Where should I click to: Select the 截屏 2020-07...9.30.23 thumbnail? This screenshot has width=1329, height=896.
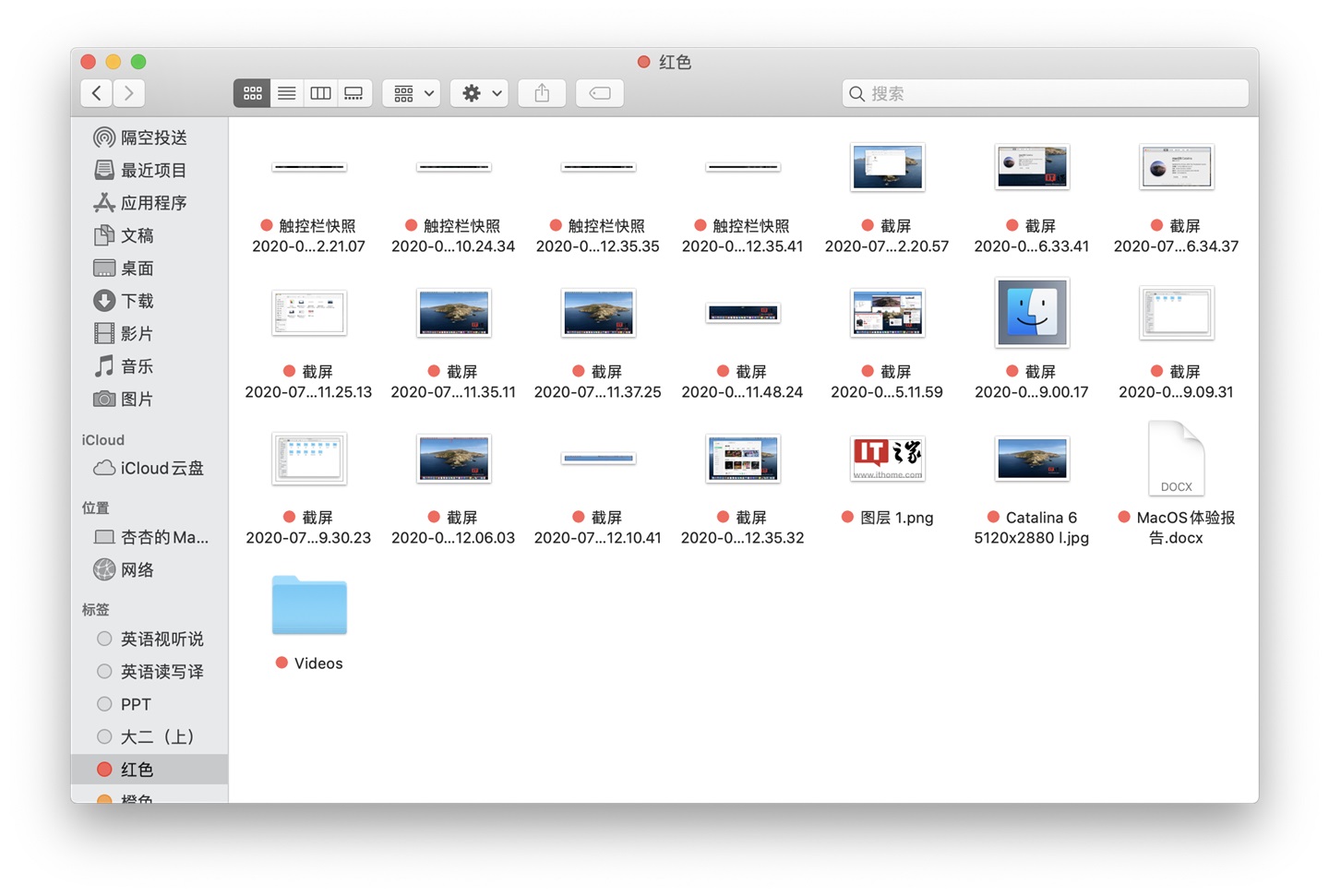click(x=309, y=459)
